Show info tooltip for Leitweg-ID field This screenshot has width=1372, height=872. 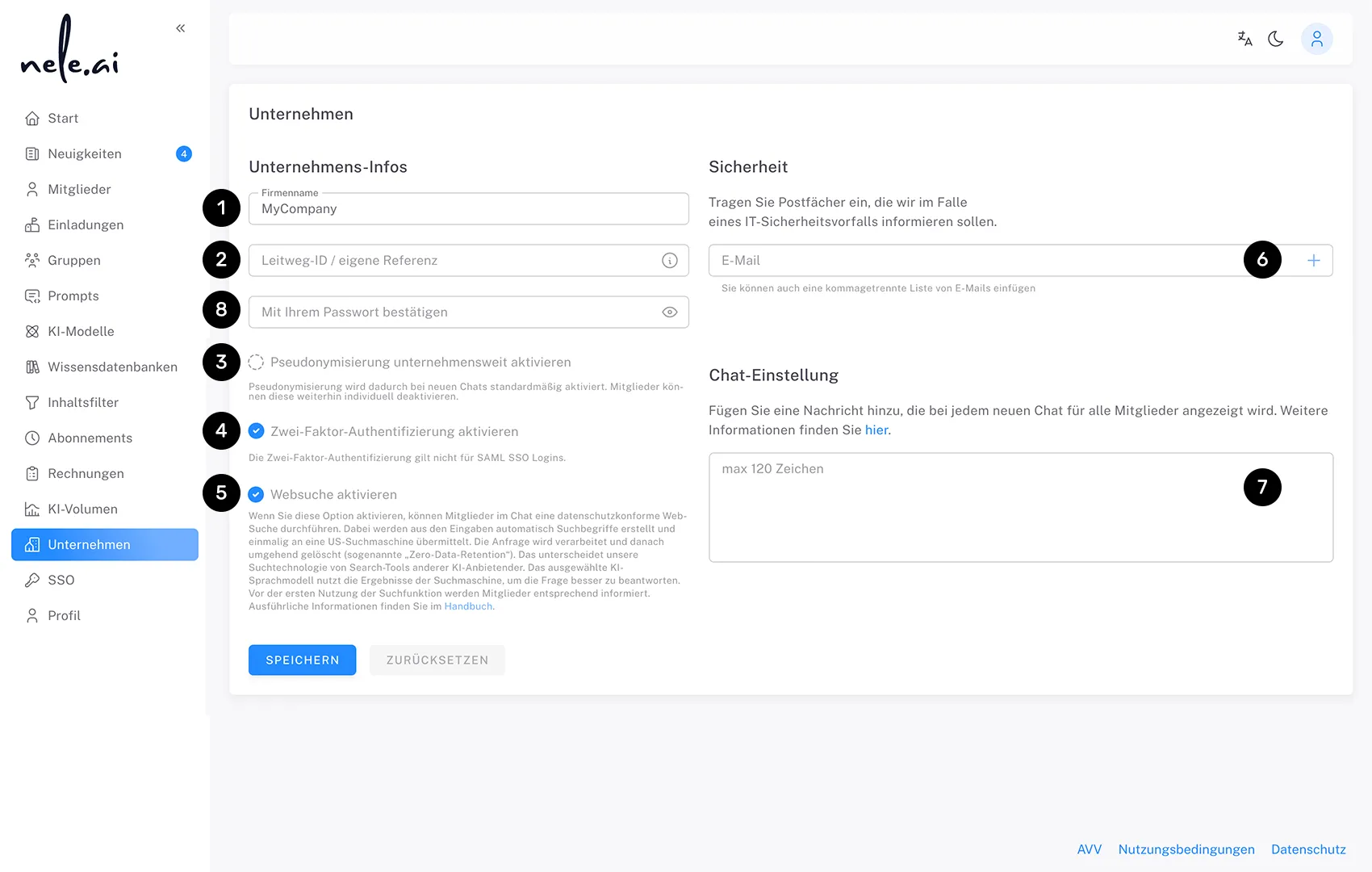coord(668,260)
